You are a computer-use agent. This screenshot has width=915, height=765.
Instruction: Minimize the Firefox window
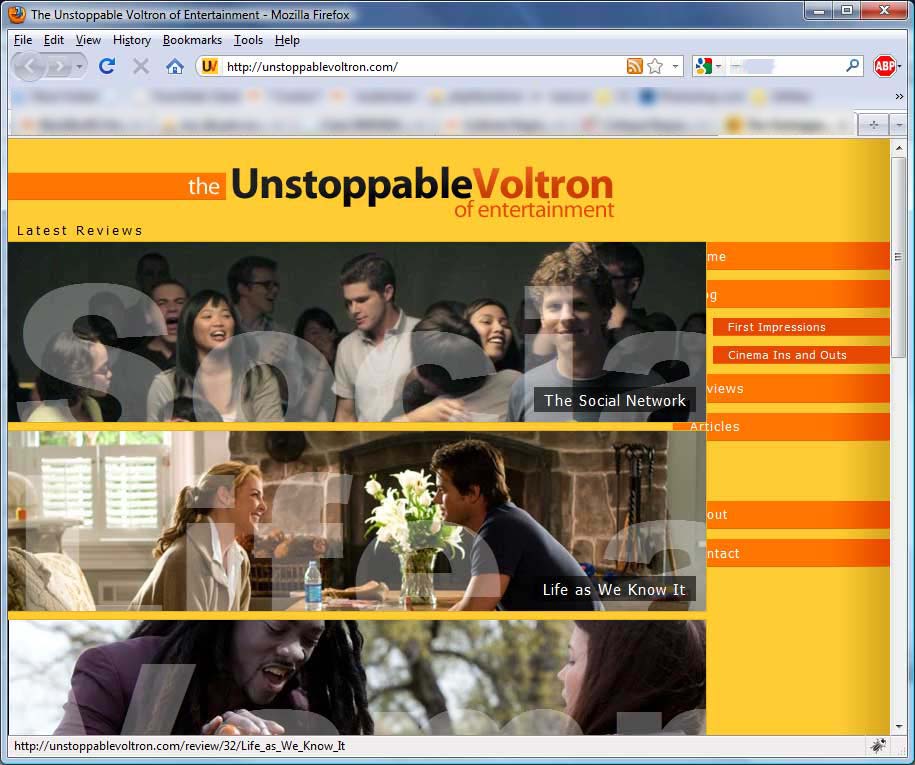click(x=819, y=11)
